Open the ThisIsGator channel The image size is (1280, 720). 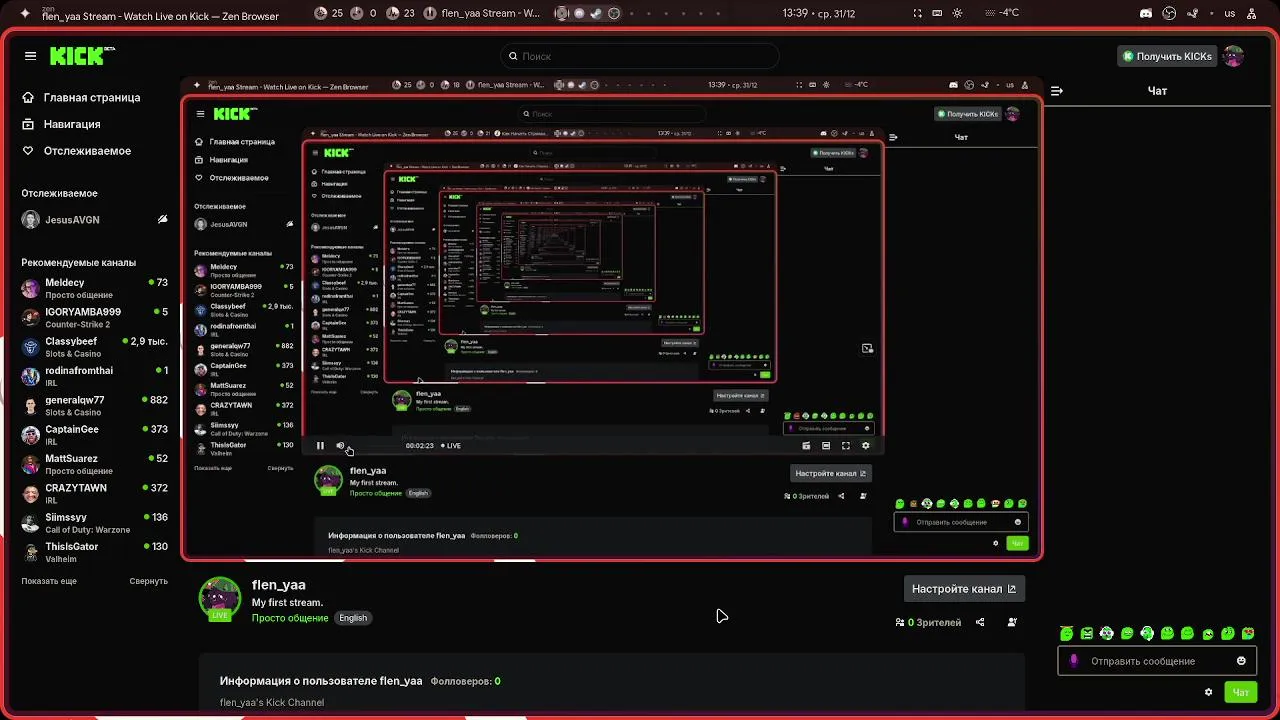point(94,552)
